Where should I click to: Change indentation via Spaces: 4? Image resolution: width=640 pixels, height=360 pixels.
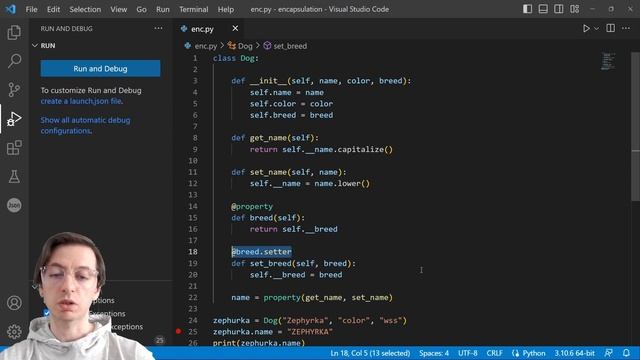tap(434, 353)
